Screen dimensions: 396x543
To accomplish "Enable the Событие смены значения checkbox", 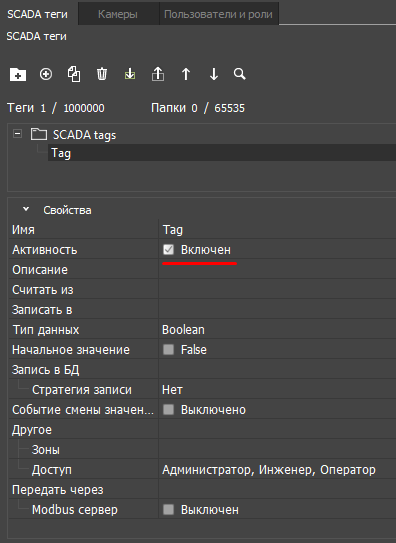I will click(168, 410).
